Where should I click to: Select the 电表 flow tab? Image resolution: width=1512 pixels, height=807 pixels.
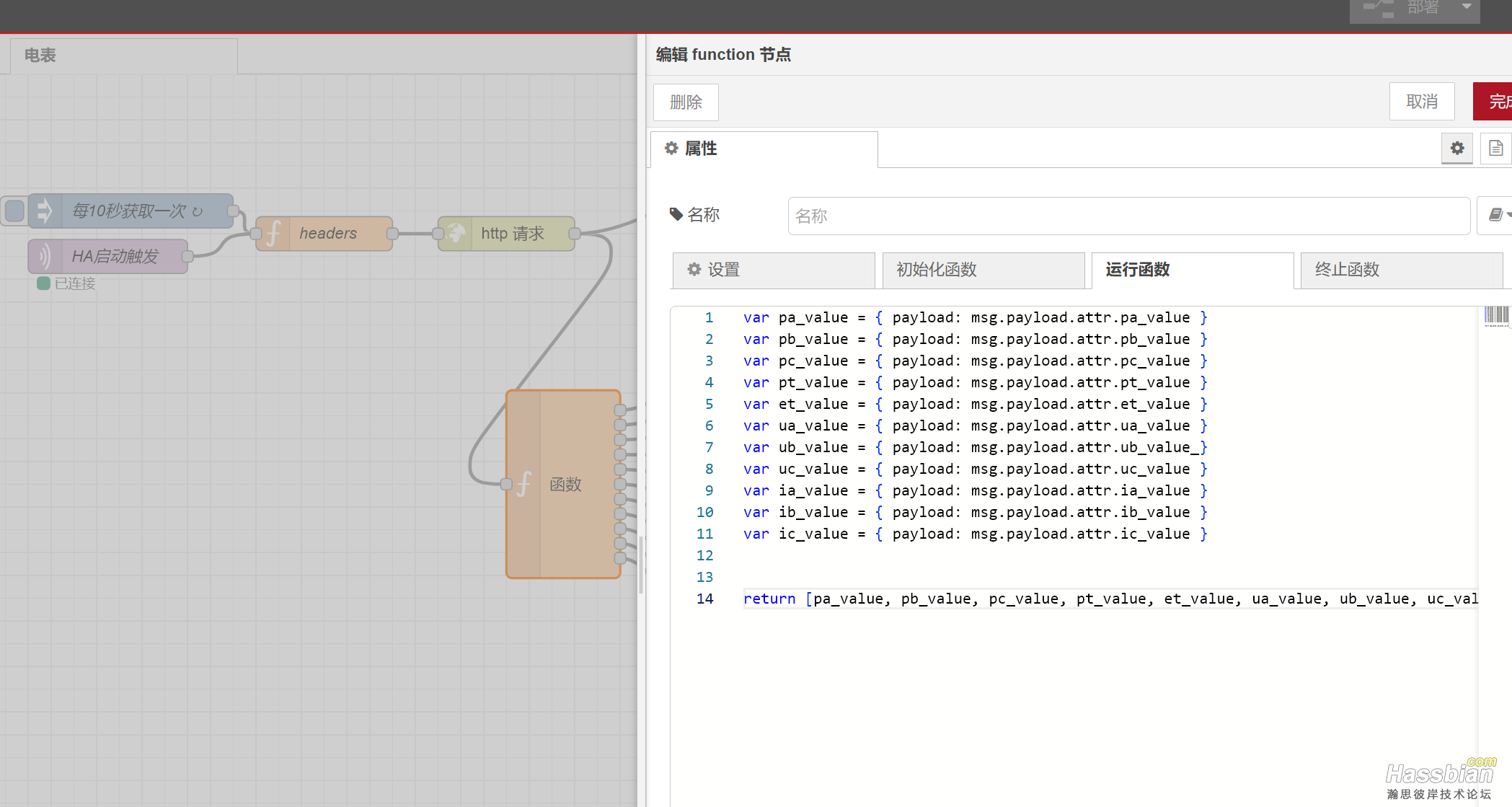coord(124,56)
